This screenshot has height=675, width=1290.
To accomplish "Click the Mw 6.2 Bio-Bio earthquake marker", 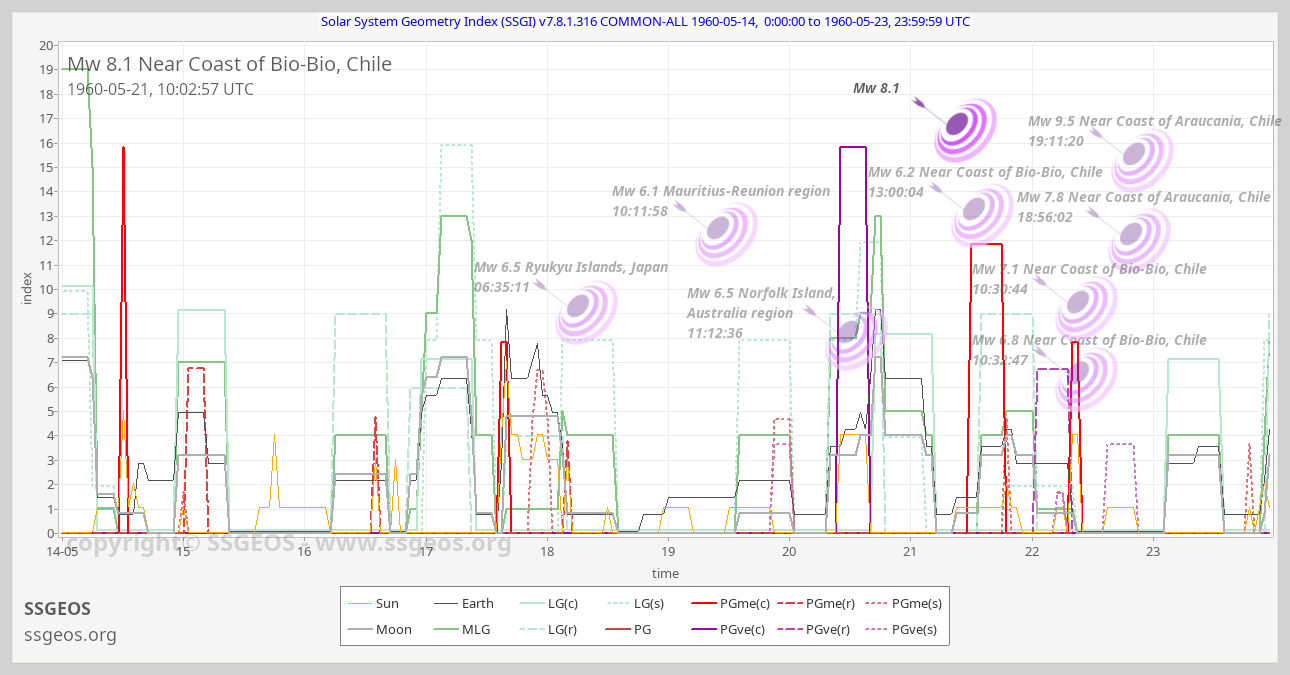I will click(x=980, y=214).
